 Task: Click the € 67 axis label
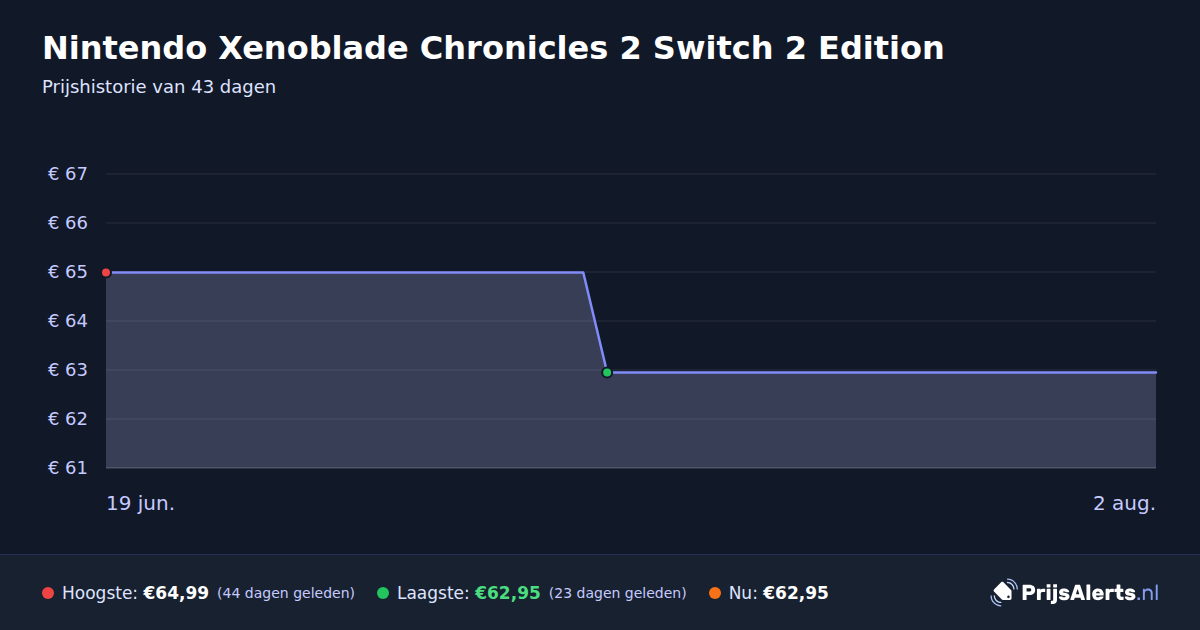(68, 174)
